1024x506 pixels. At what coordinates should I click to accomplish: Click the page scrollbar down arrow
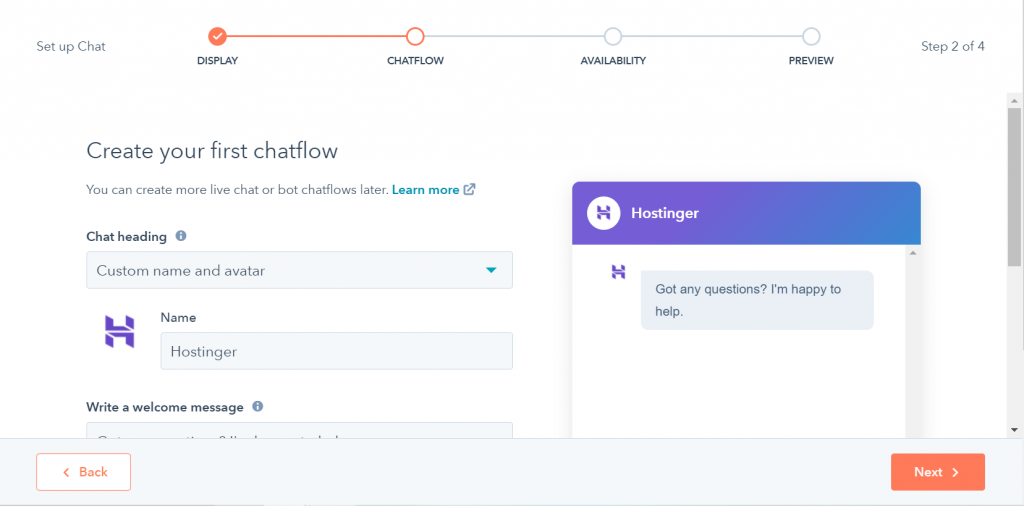tap(1014, 430)
